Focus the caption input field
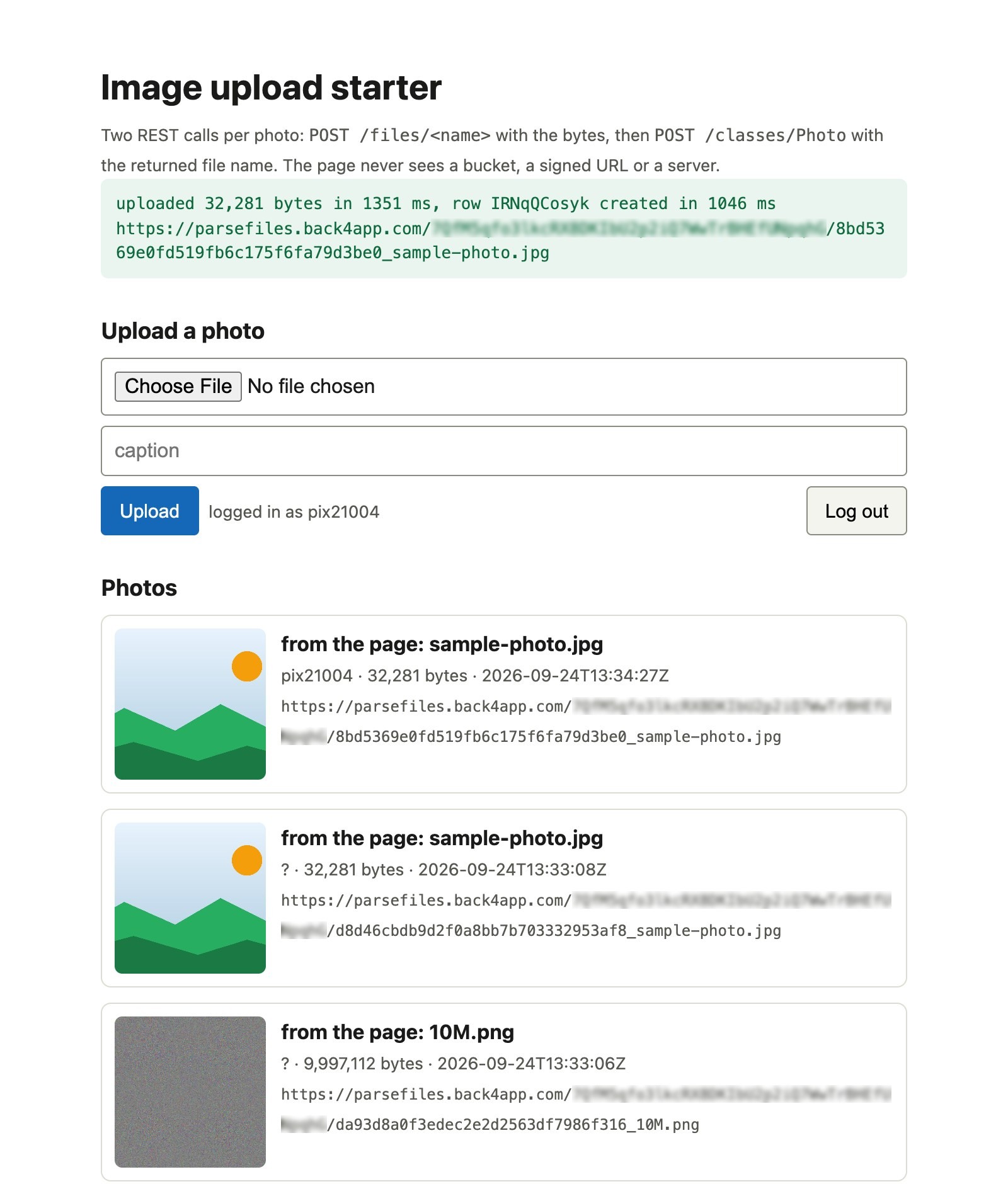This screenshot has height=1184, width=1008. coord(503,451)
